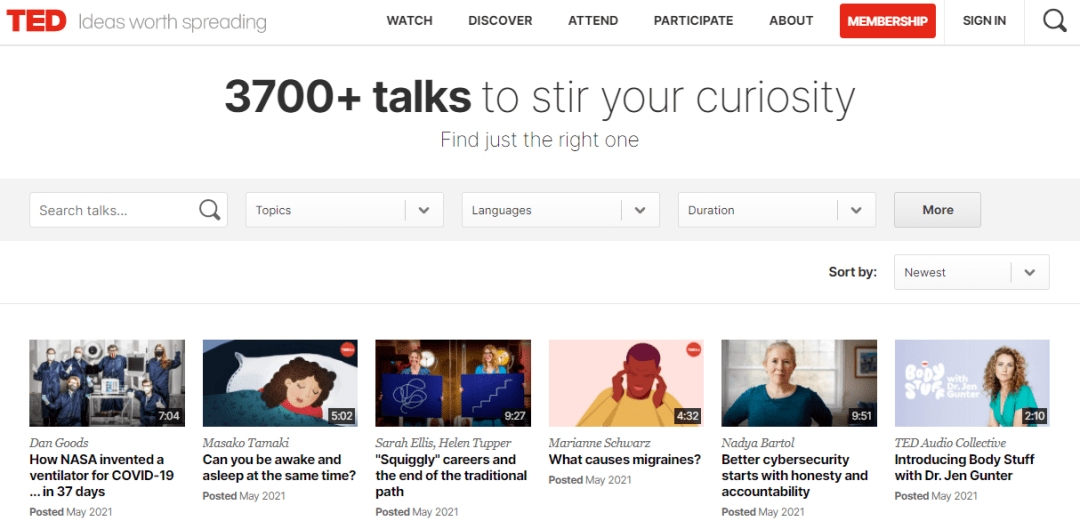Click the Sort by dropdown chevron arrow

coord(1030,272)
